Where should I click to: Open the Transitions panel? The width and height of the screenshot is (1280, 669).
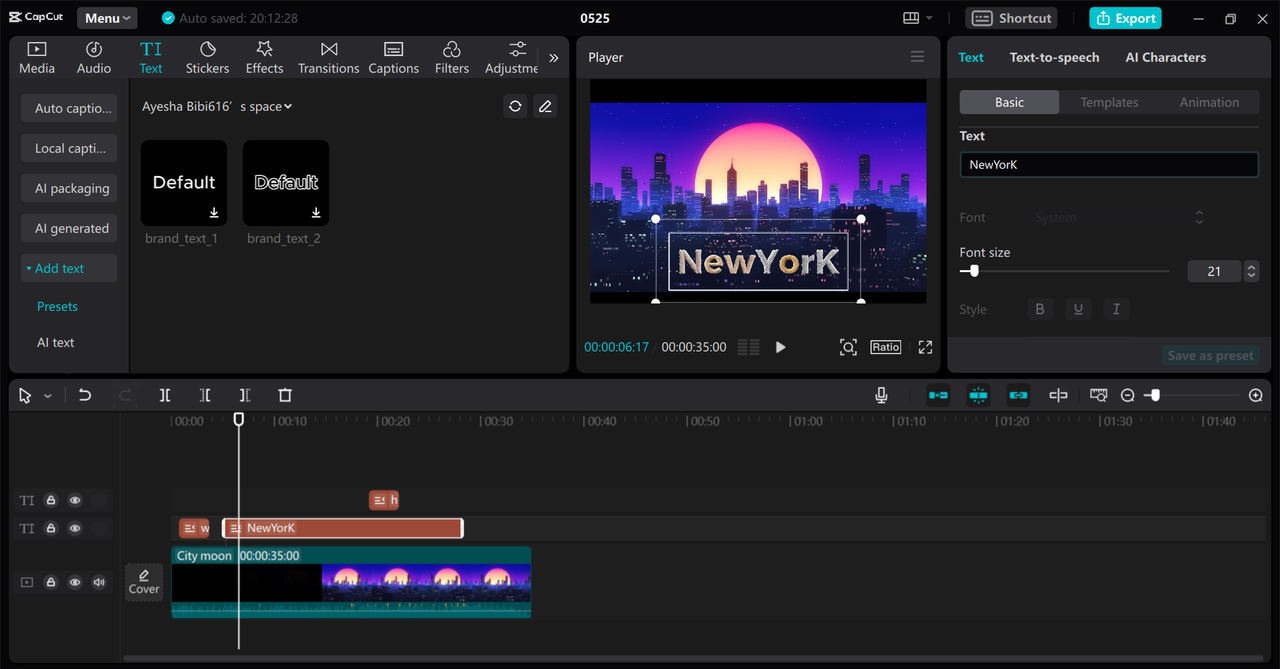tap(328, 58)
